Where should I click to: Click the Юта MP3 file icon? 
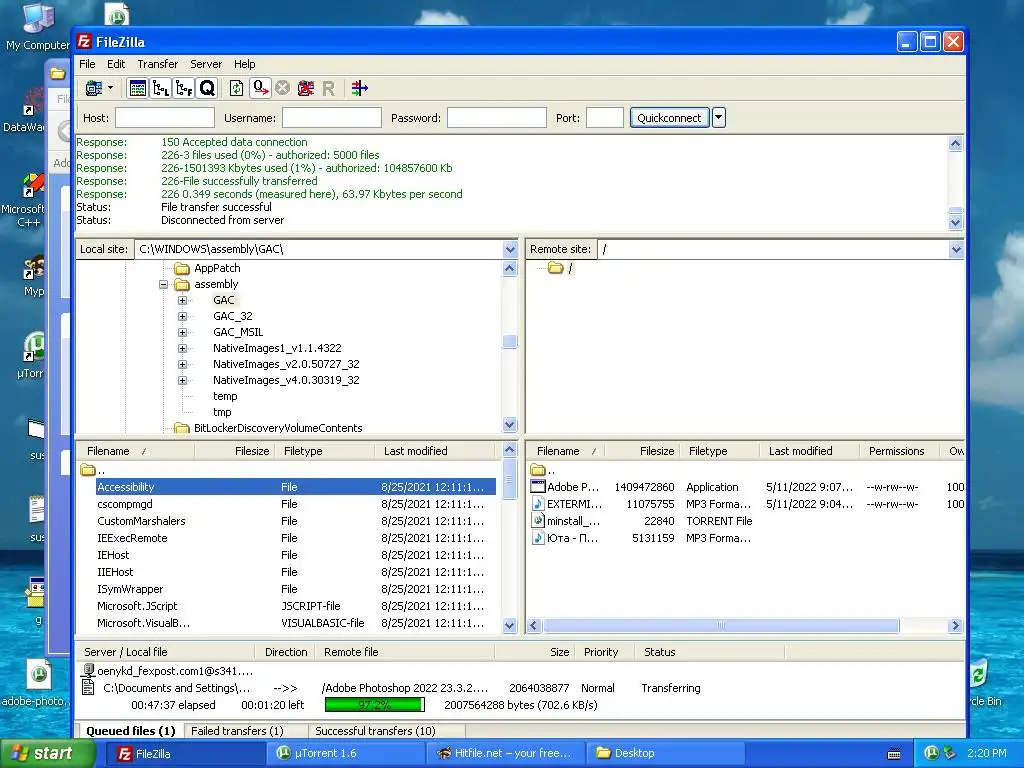tap(537, 537)
